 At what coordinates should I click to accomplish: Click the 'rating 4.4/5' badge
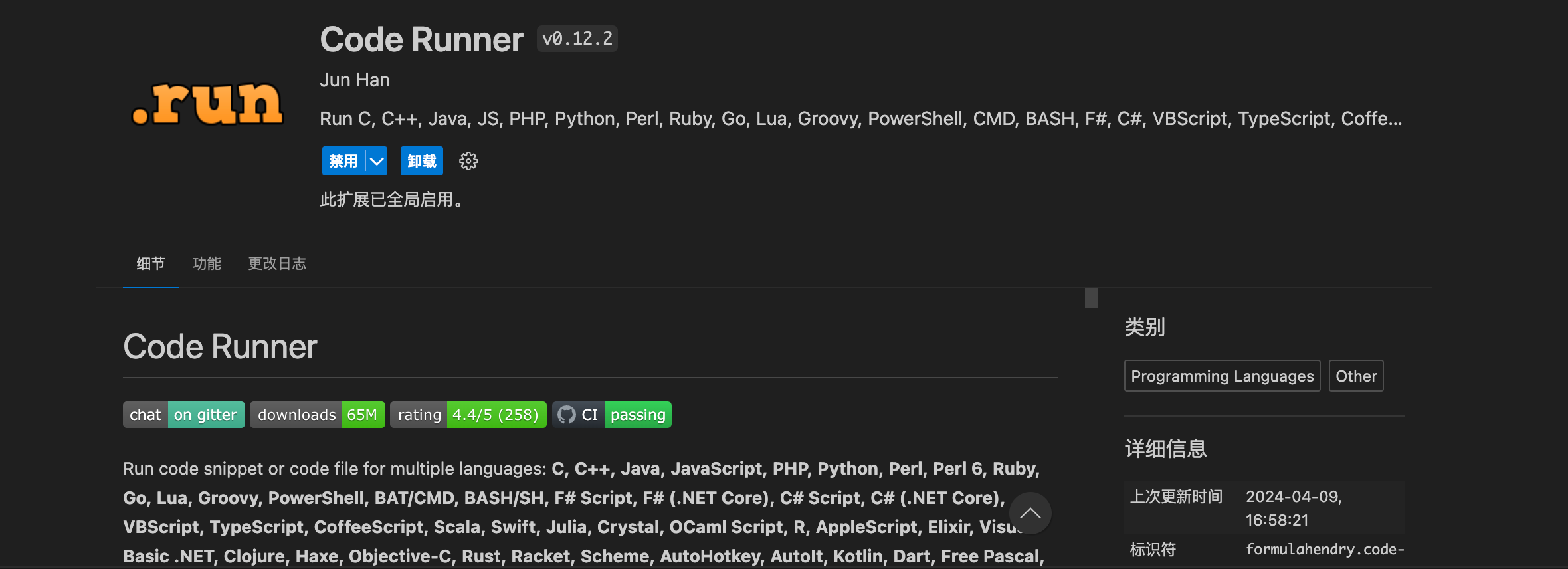click(468, 414)
